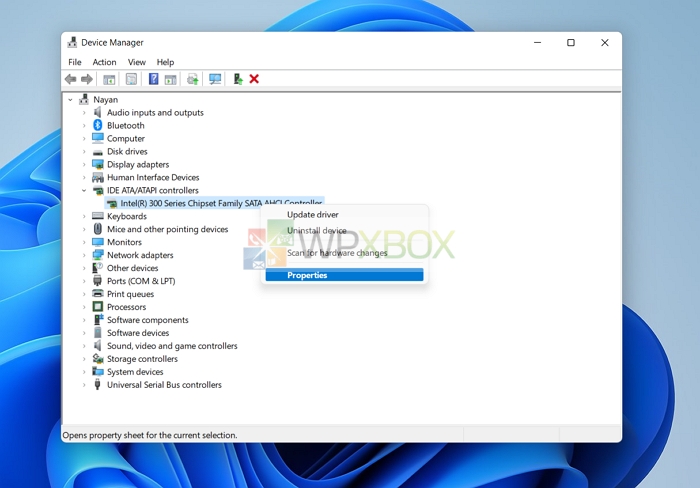700x488 pixels.
Task: Select the Nayan computer name label
Action: 105,100
